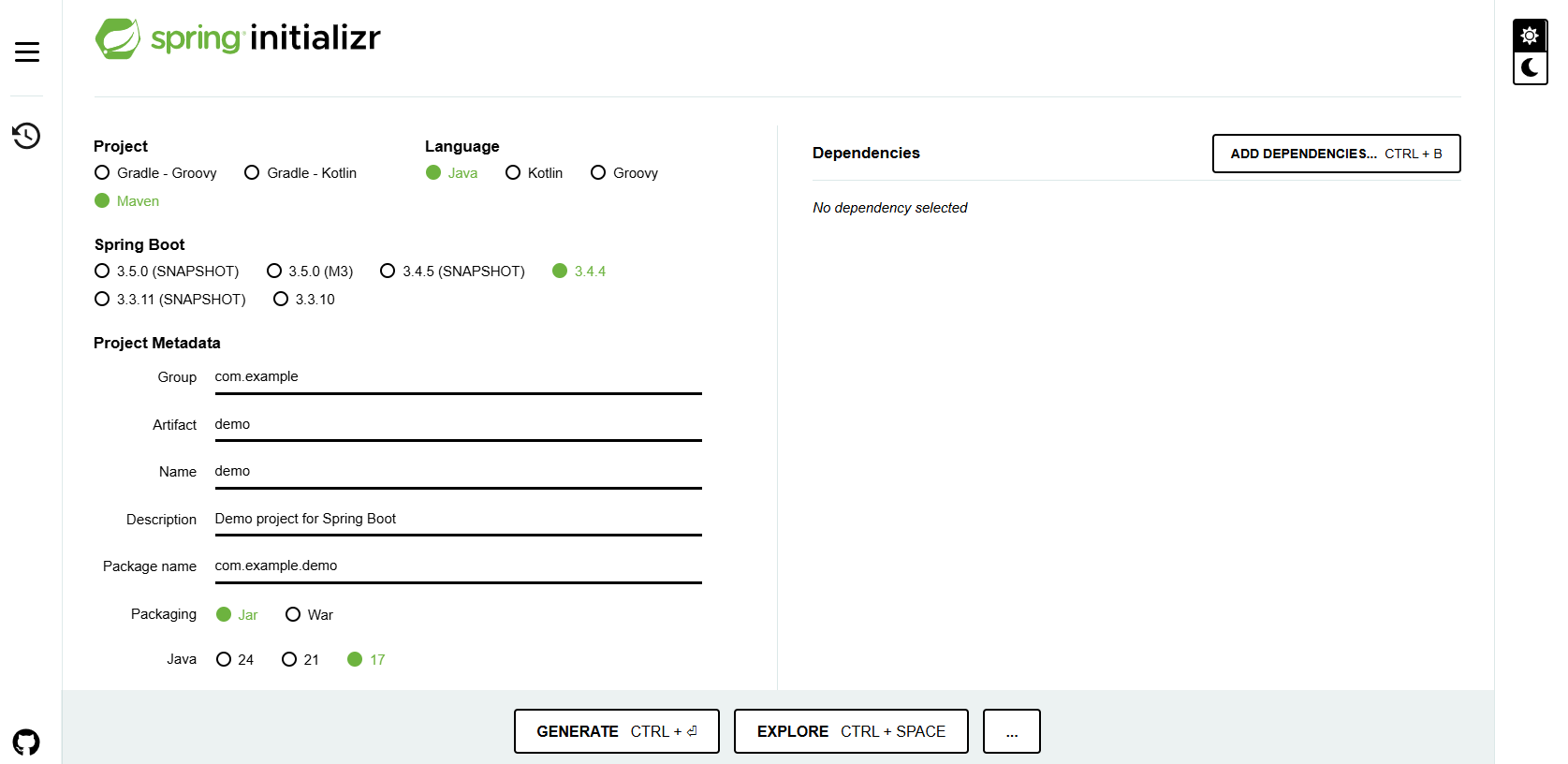Choose Groovy as the language
The height and width of the screenshot is (764, 1568).
624,173
